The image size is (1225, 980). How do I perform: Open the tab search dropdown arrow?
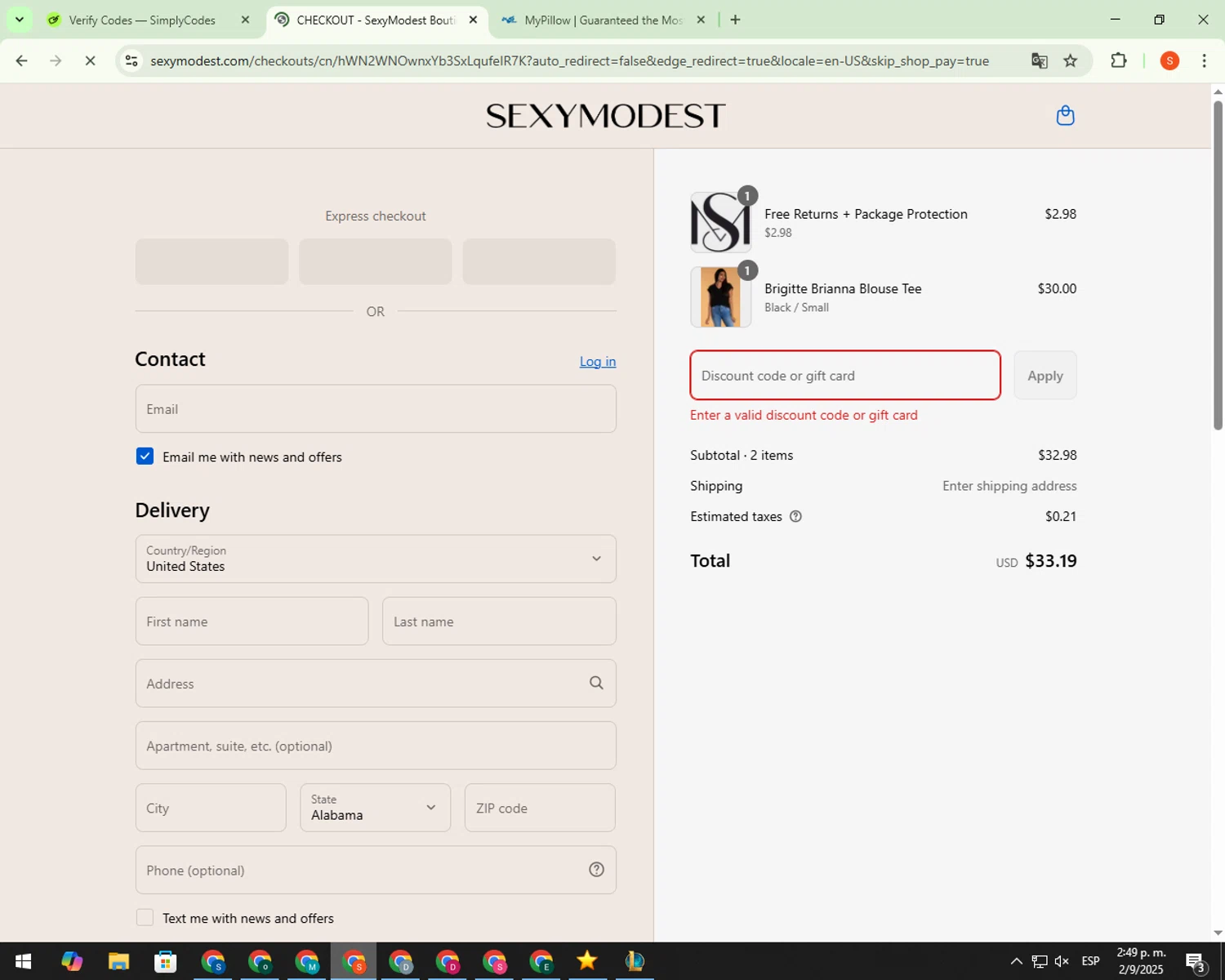tap(20, 20)
